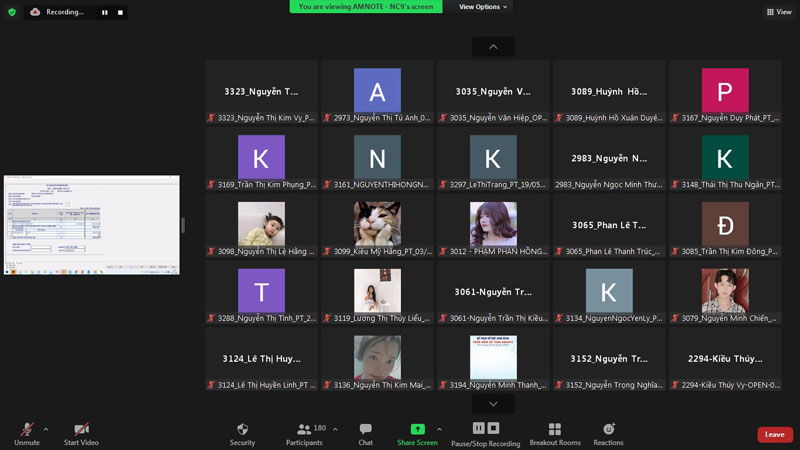Open the View Options dropdown
The width and height of the screenshot is (800, 450).
point(483,7)
